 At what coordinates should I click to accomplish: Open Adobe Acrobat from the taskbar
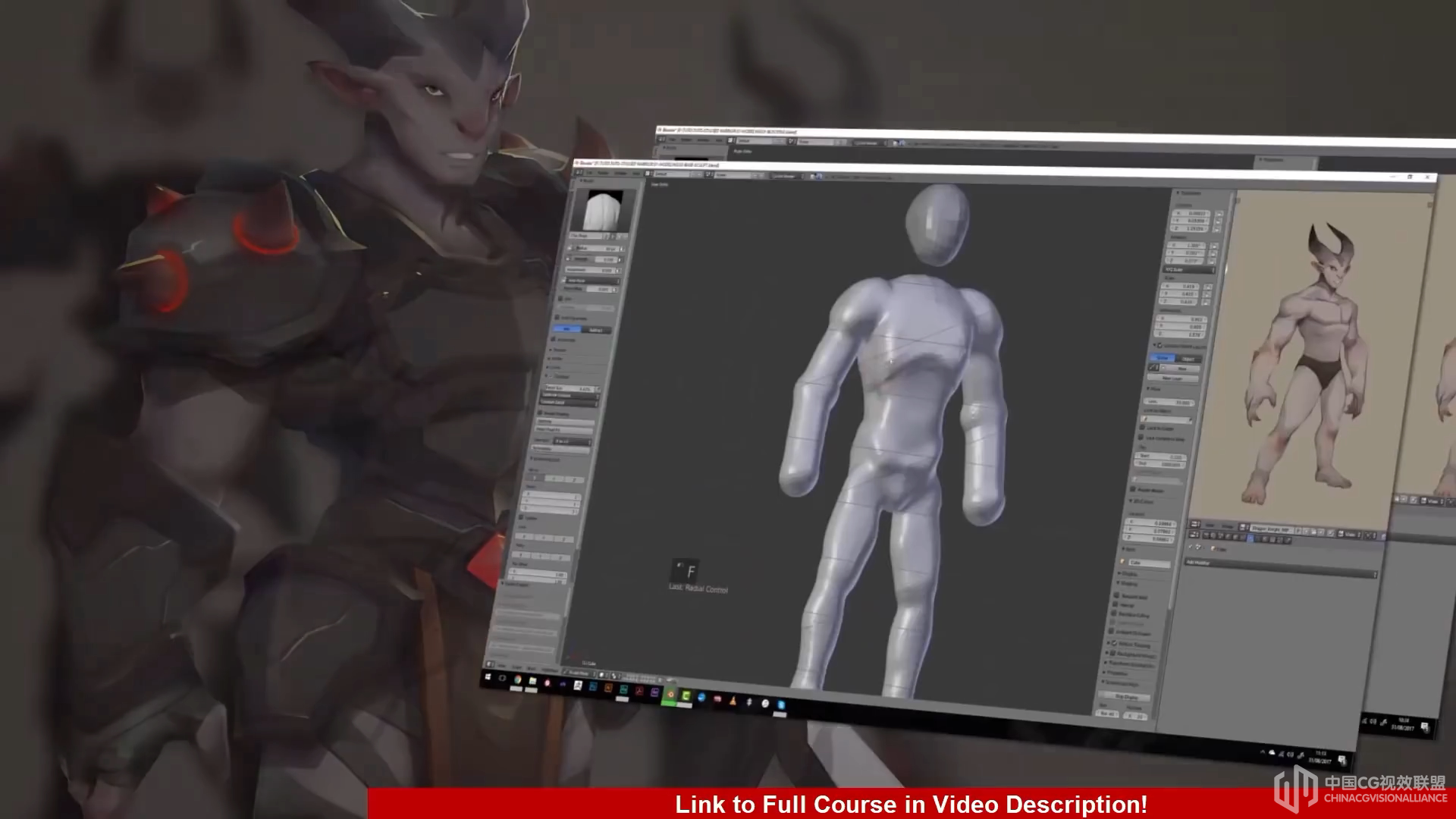(x=639, y=691)
